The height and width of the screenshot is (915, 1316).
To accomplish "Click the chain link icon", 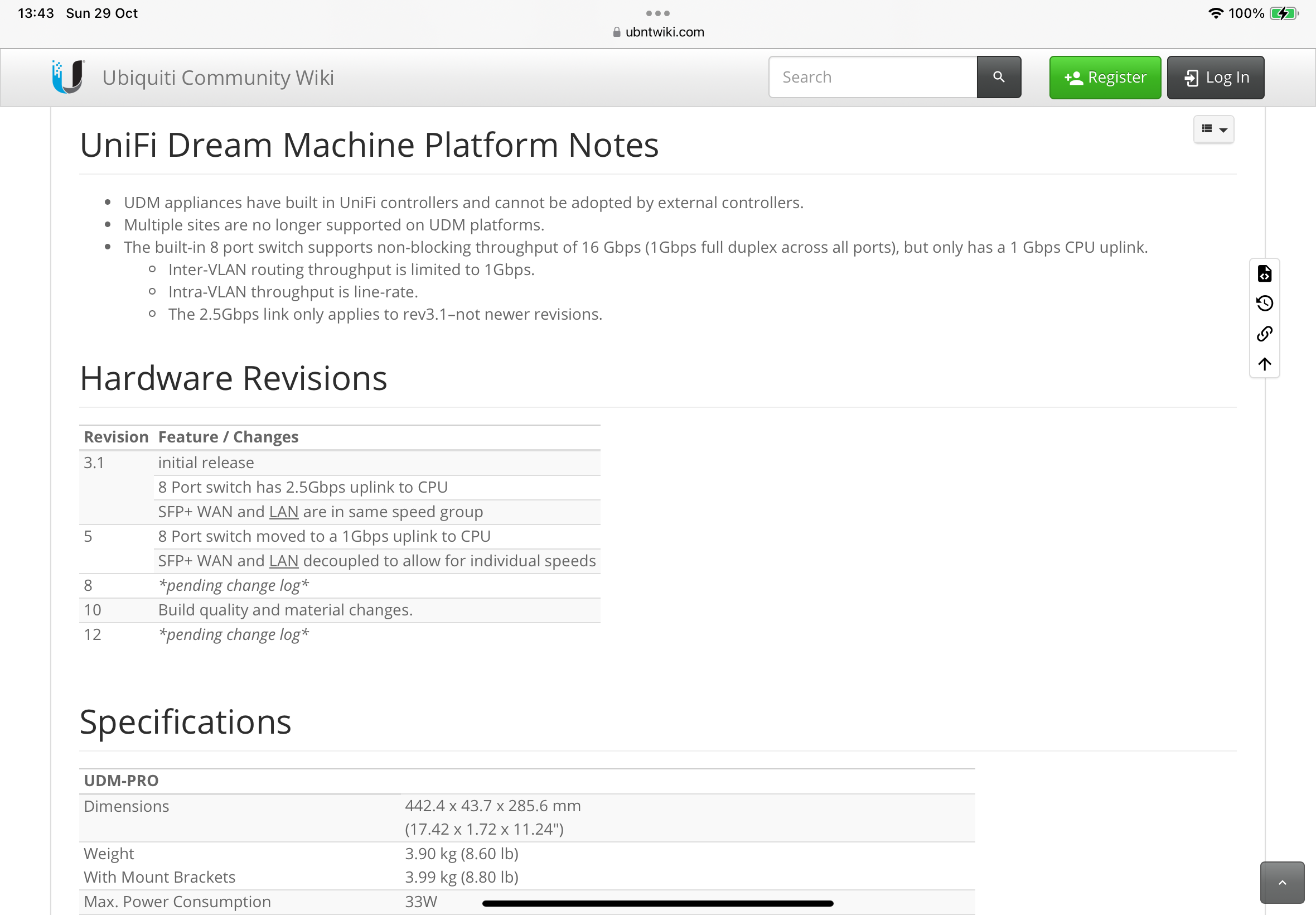I will click(1264, 334).
